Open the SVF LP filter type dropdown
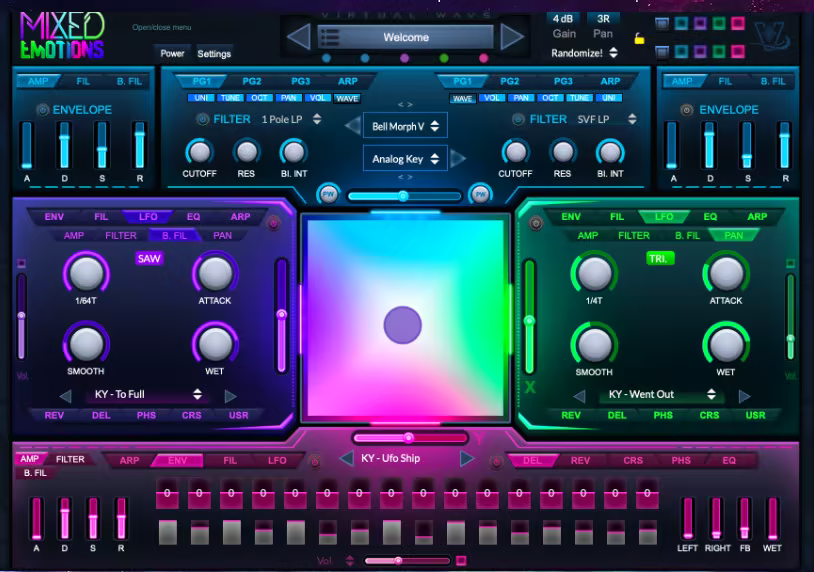The height and width of the screenshot is (572, 814). click(606, 119)
